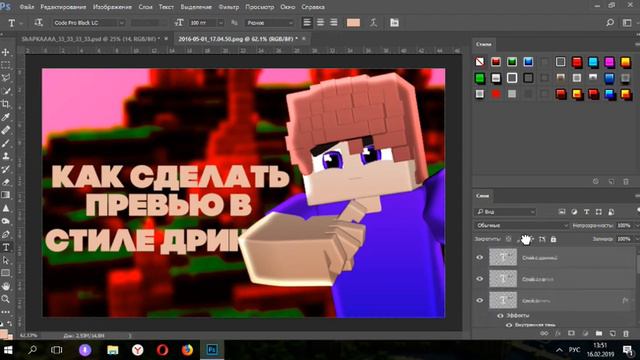Image resolution: width=640 pixels, height=360 pixels.
Task: Delete style with Styles panel trash icon
Action: click(626, 181)
